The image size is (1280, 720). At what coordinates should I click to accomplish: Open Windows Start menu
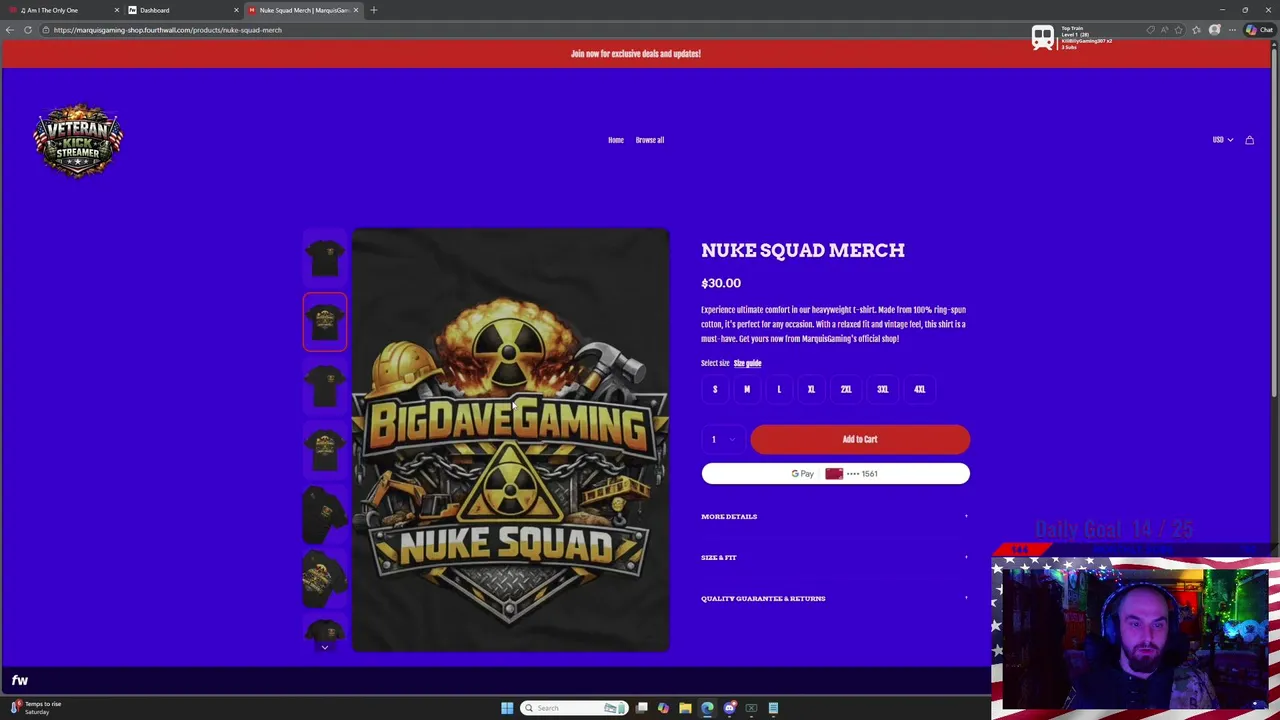[x=507, y=708]
